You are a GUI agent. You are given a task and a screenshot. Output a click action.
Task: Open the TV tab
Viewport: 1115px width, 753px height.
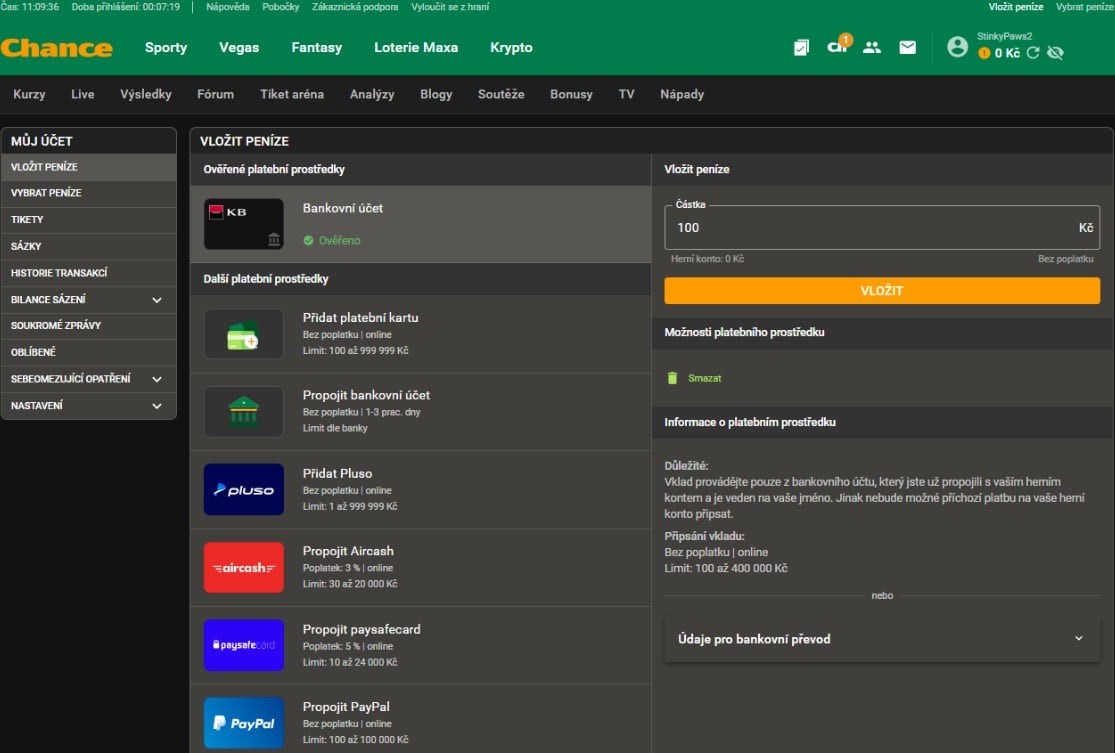click(626, 94)
